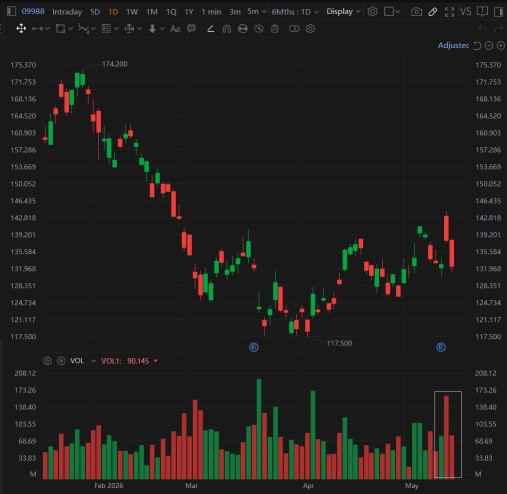Expand the Display dropdown
The width and height of the screenshot is (507, 494).
point(343,12)
